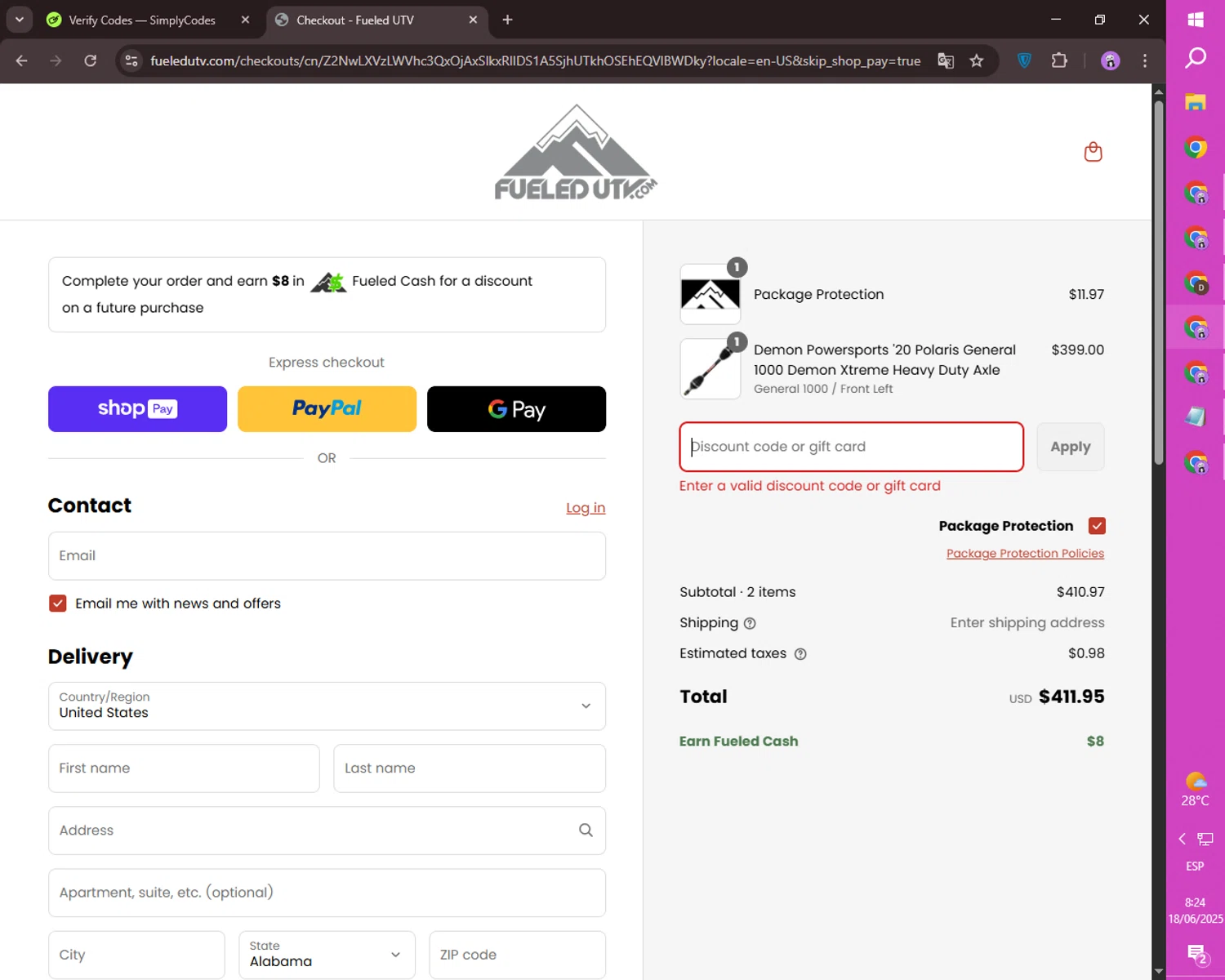Toggle Email me with news and offers
The height and width of the screenshot is (980, 1225).
(57, 604)
